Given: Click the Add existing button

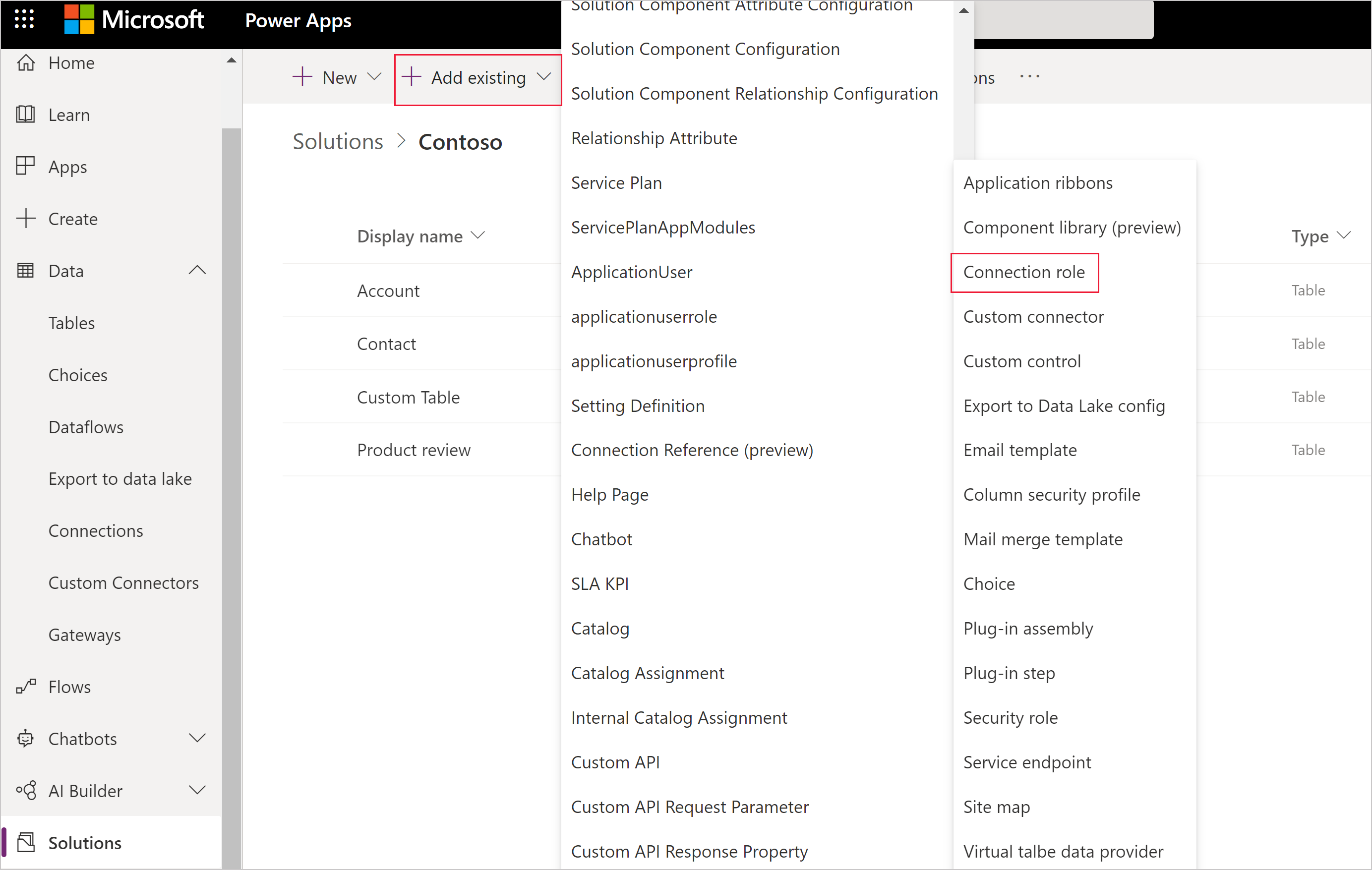Looking at the screenshot, I should pyautogui.click(x=477, y=77).
